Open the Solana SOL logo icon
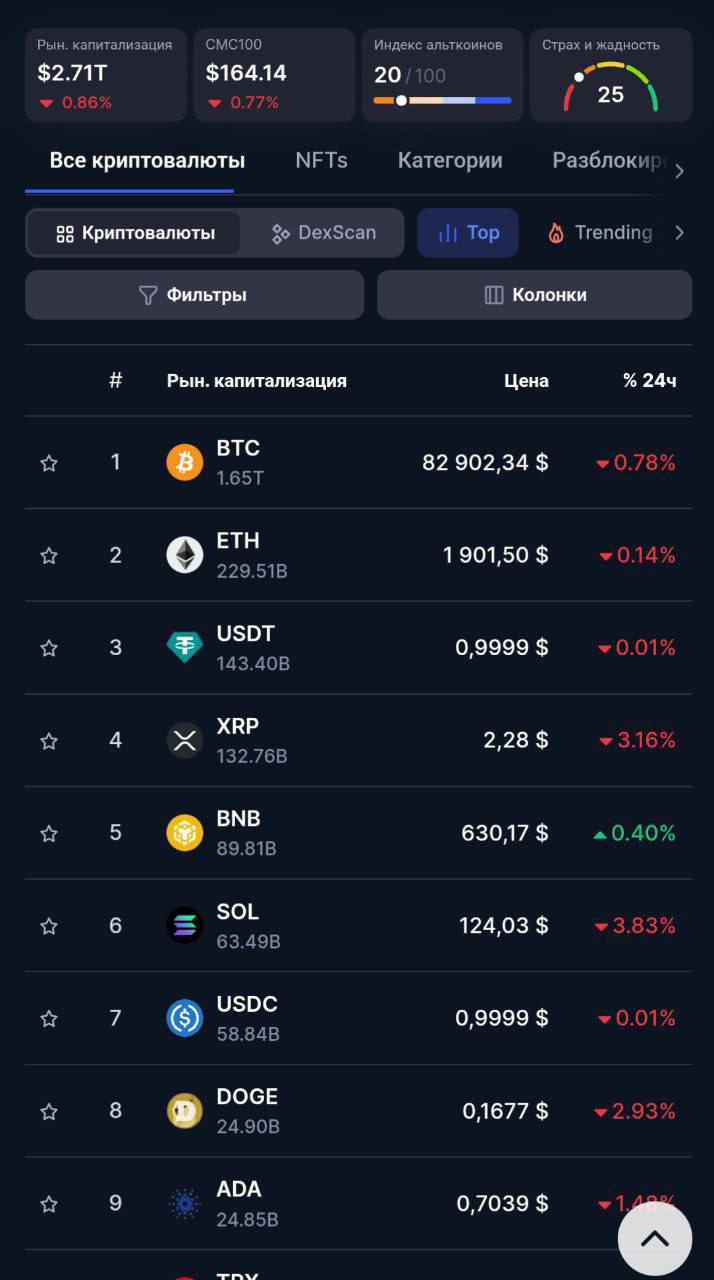The height and width of the screenshot is (1280, 714). pos(184,925)
